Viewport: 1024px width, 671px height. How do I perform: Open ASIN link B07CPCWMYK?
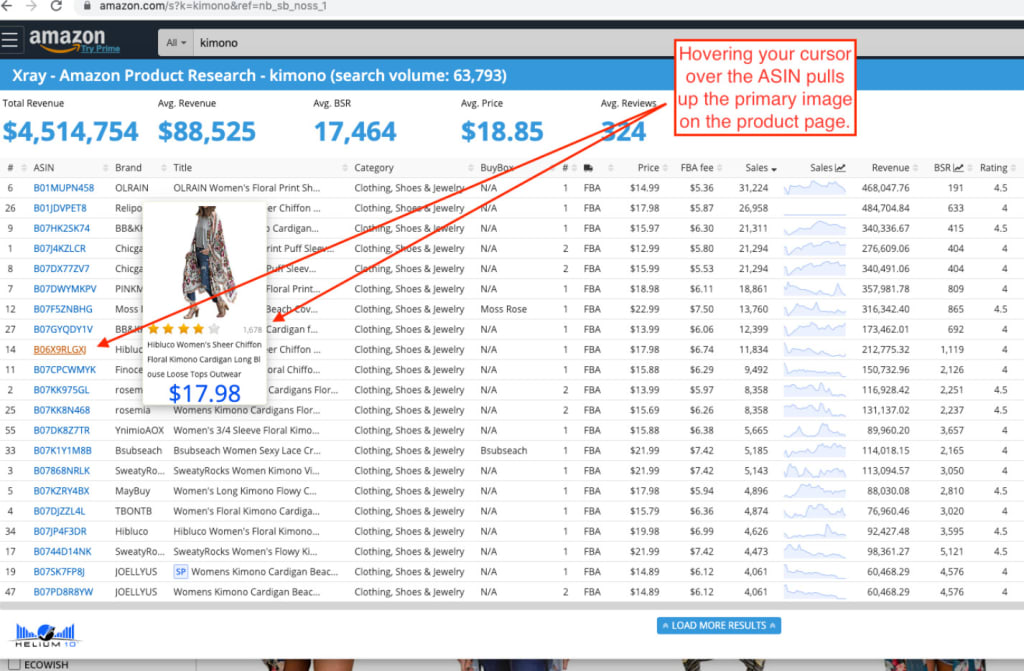click(64, 370)
